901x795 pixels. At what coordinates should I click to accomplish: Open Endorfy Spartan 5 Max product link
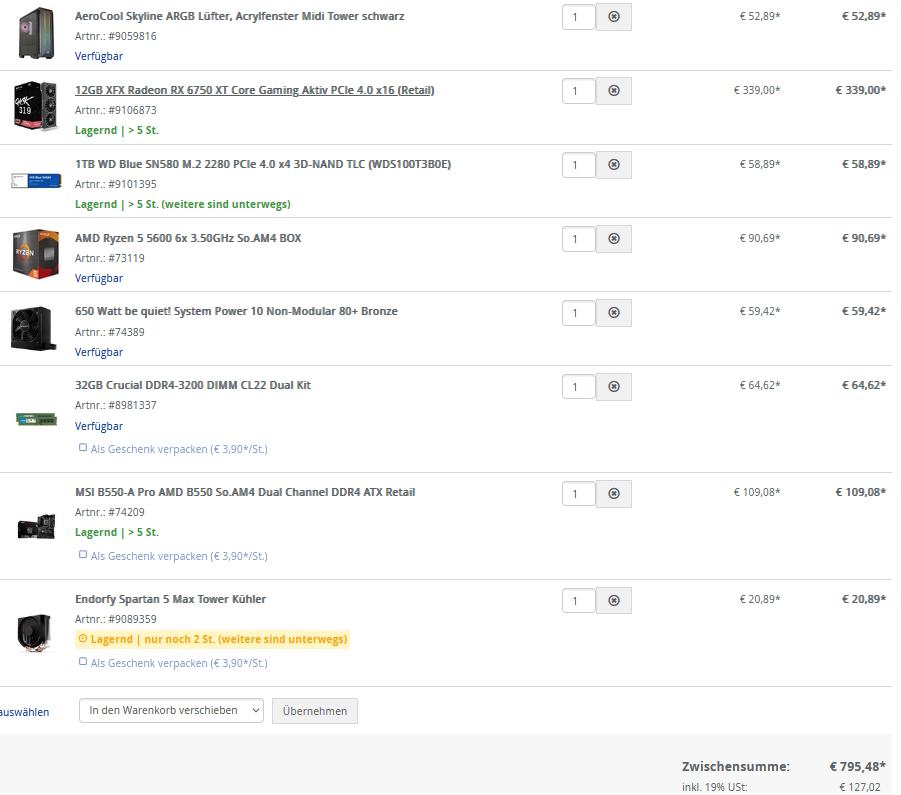tap(171, 599)
